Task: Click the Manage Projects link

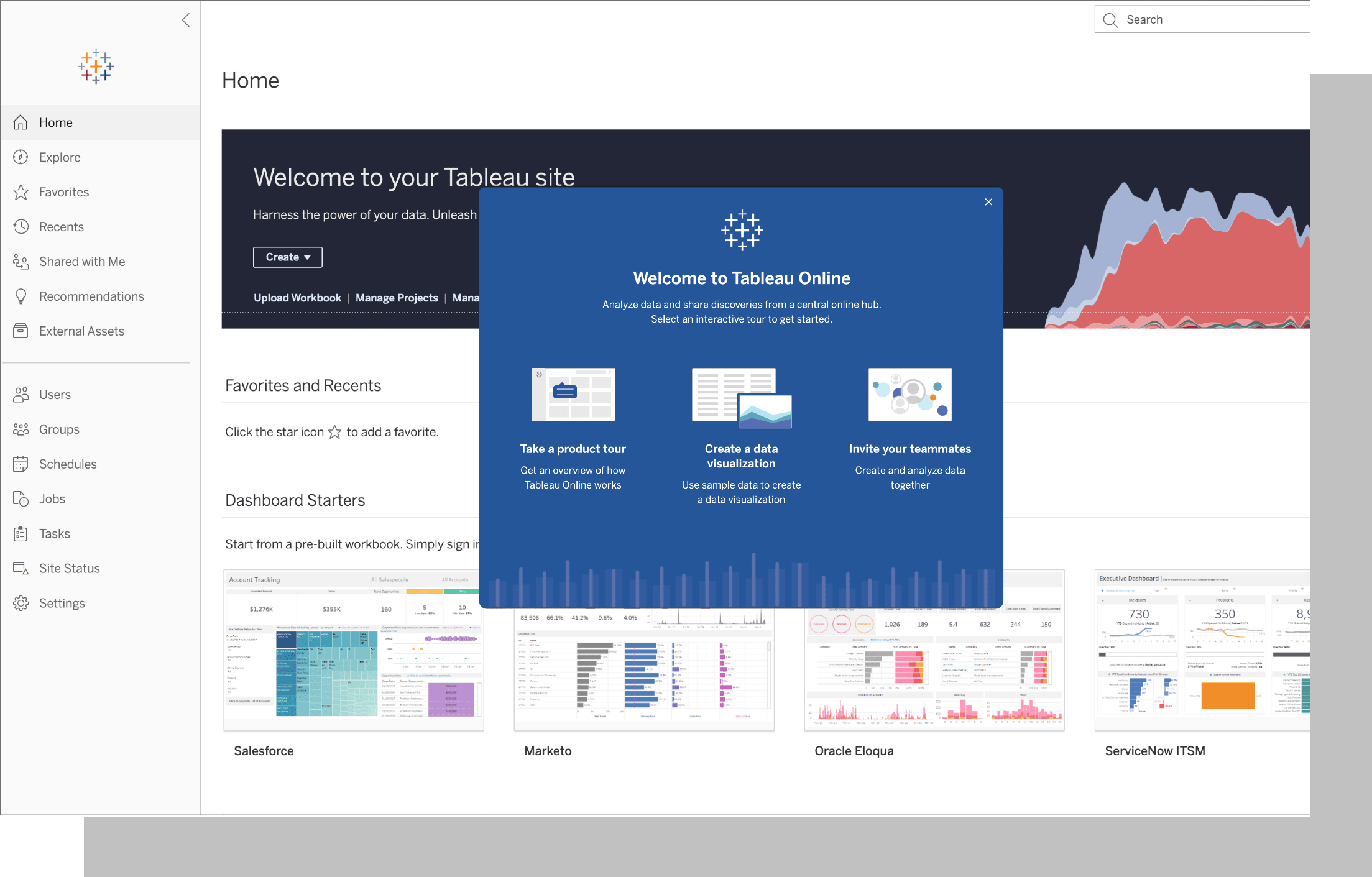Action: [397, 298]
